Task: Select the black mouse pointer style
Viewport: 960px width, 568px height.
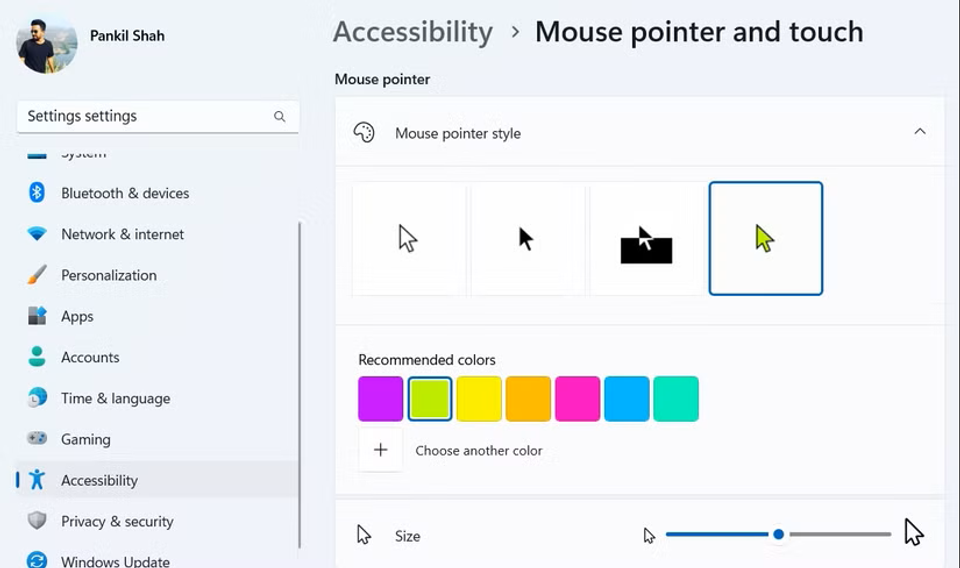Action: tap(527, 239)
